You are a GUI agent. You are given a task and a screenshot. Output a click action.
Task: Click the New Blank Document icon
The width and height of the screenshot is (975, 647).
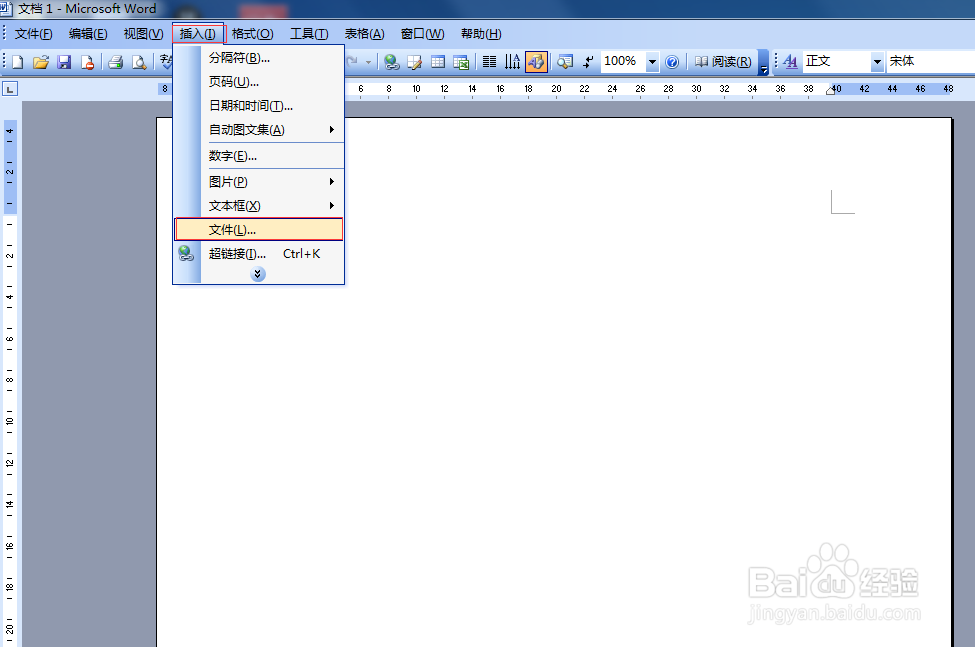pyautogui.click(x=17, y=62)
